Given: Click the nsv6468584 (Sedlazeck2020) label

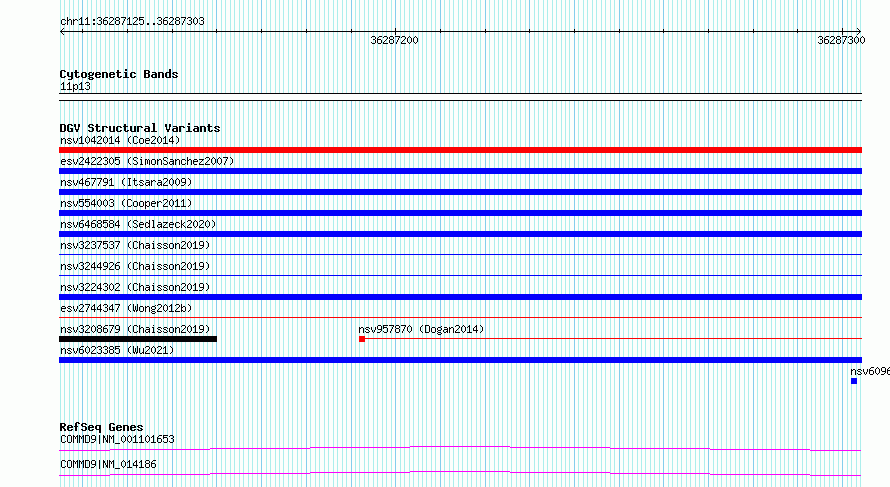Looking at the screenshot, I should [138, 224].
